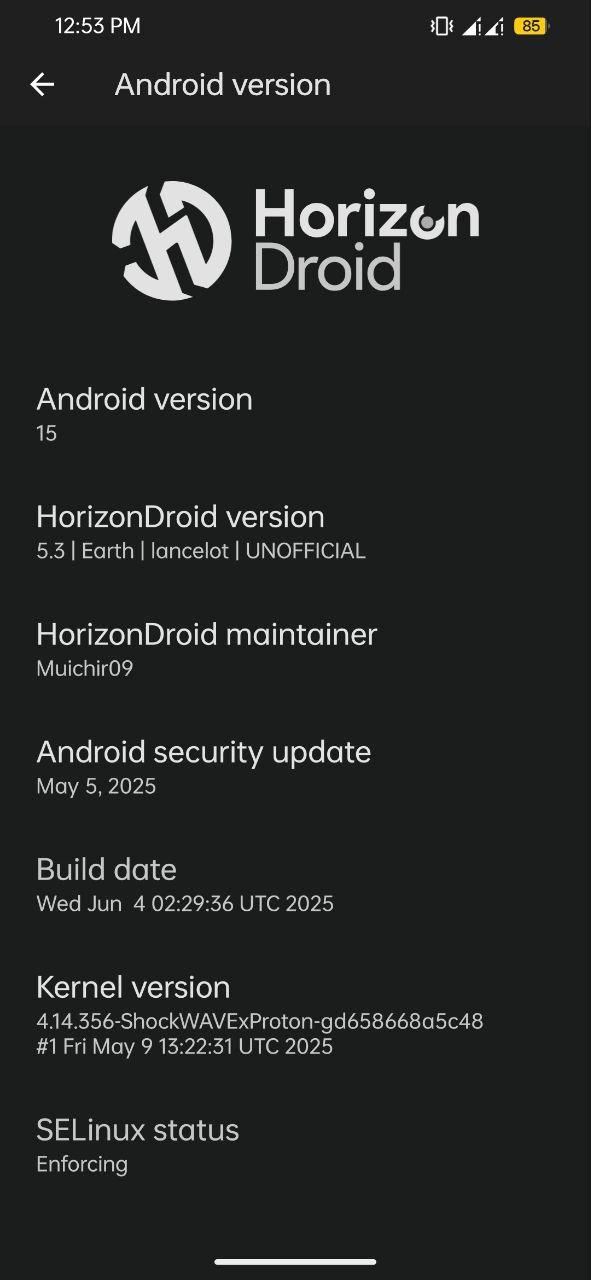Open the Android version entry
This screenshot has width=591, height=1280.
(295, 414)
